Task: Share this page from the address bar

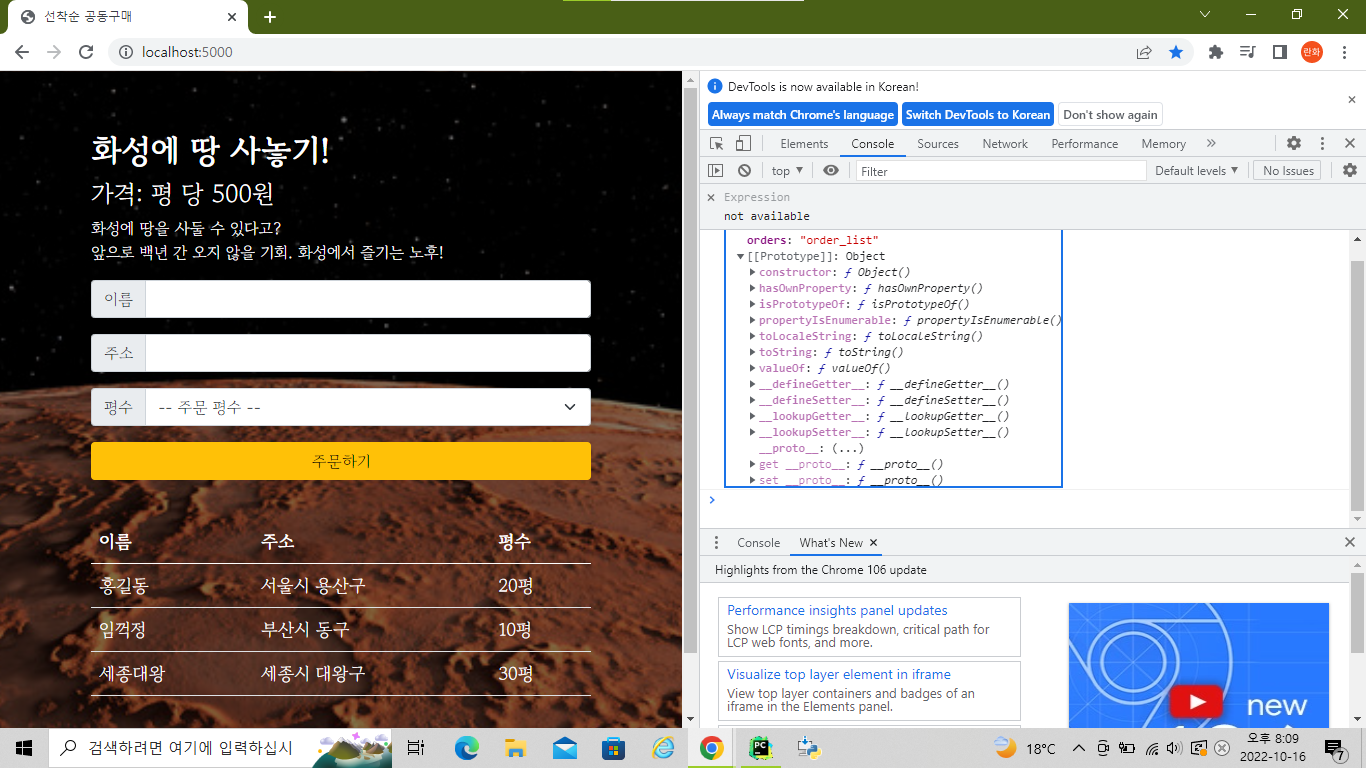Action: [1144, 52]
